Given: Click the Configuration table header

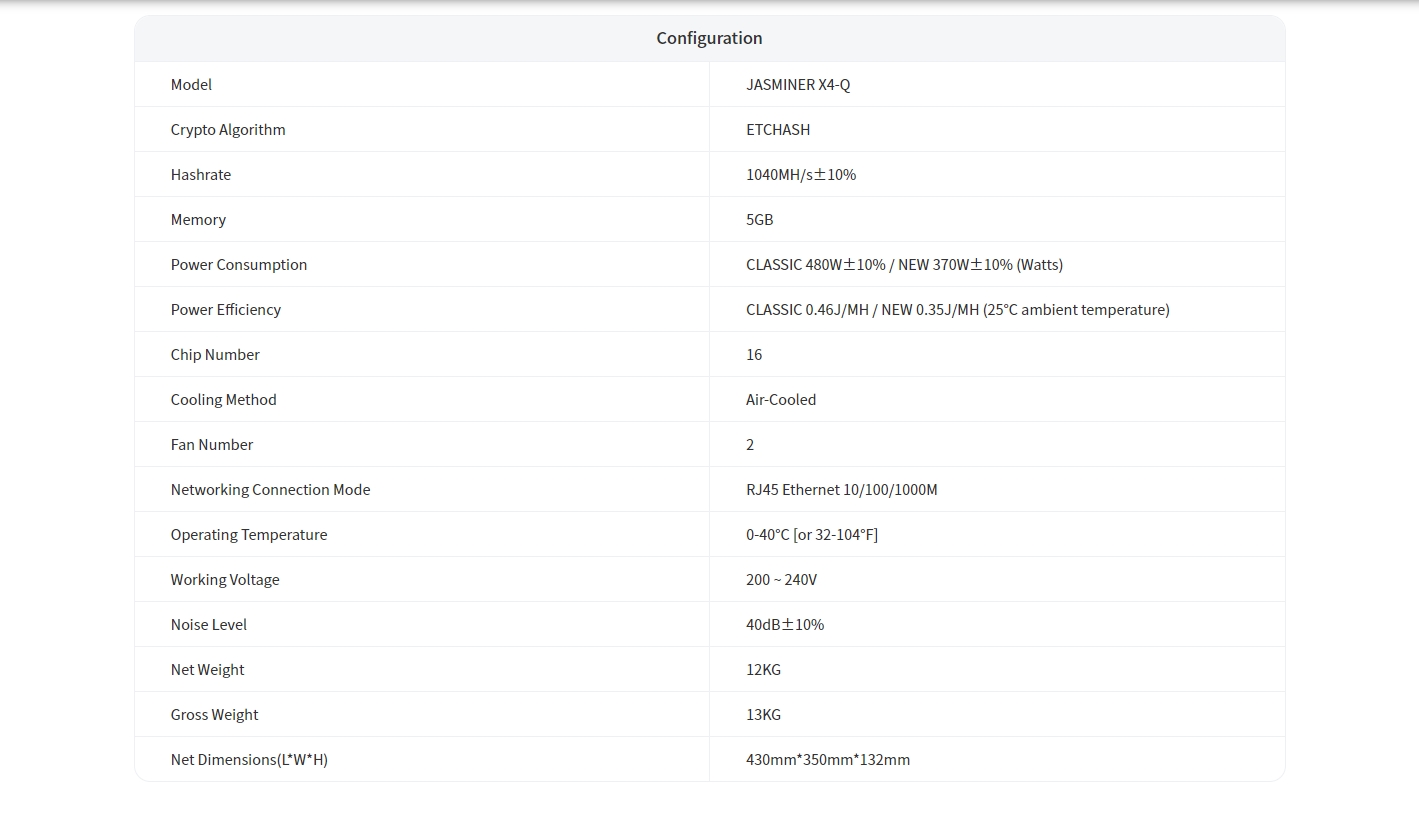Looking at the screenshot, I should click(709, 38).
